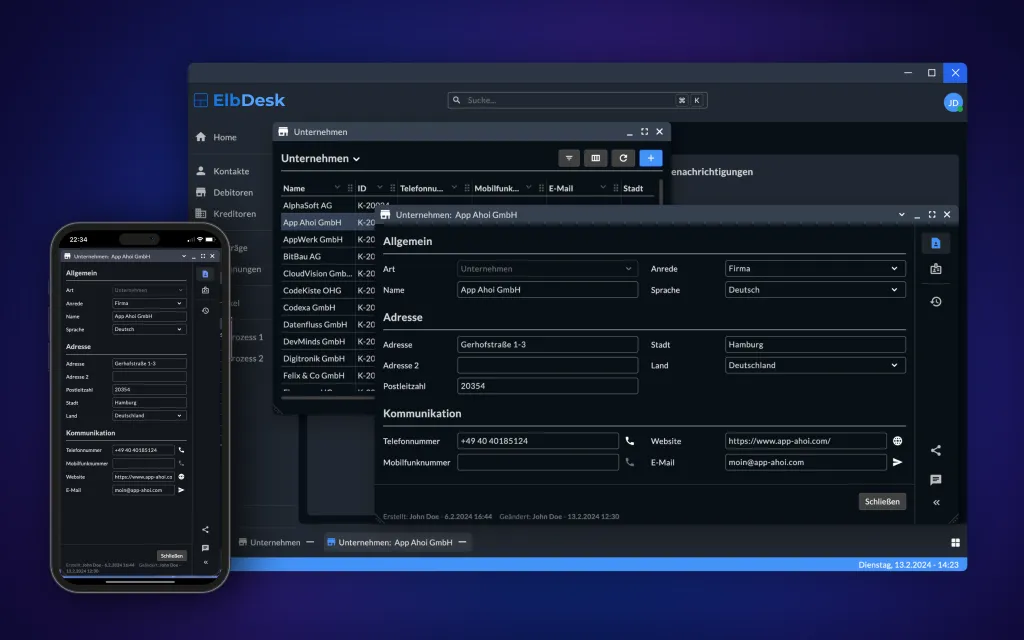1024x640 pixels.
Task: Select the BitBau AG row
Action: [328, 256]
